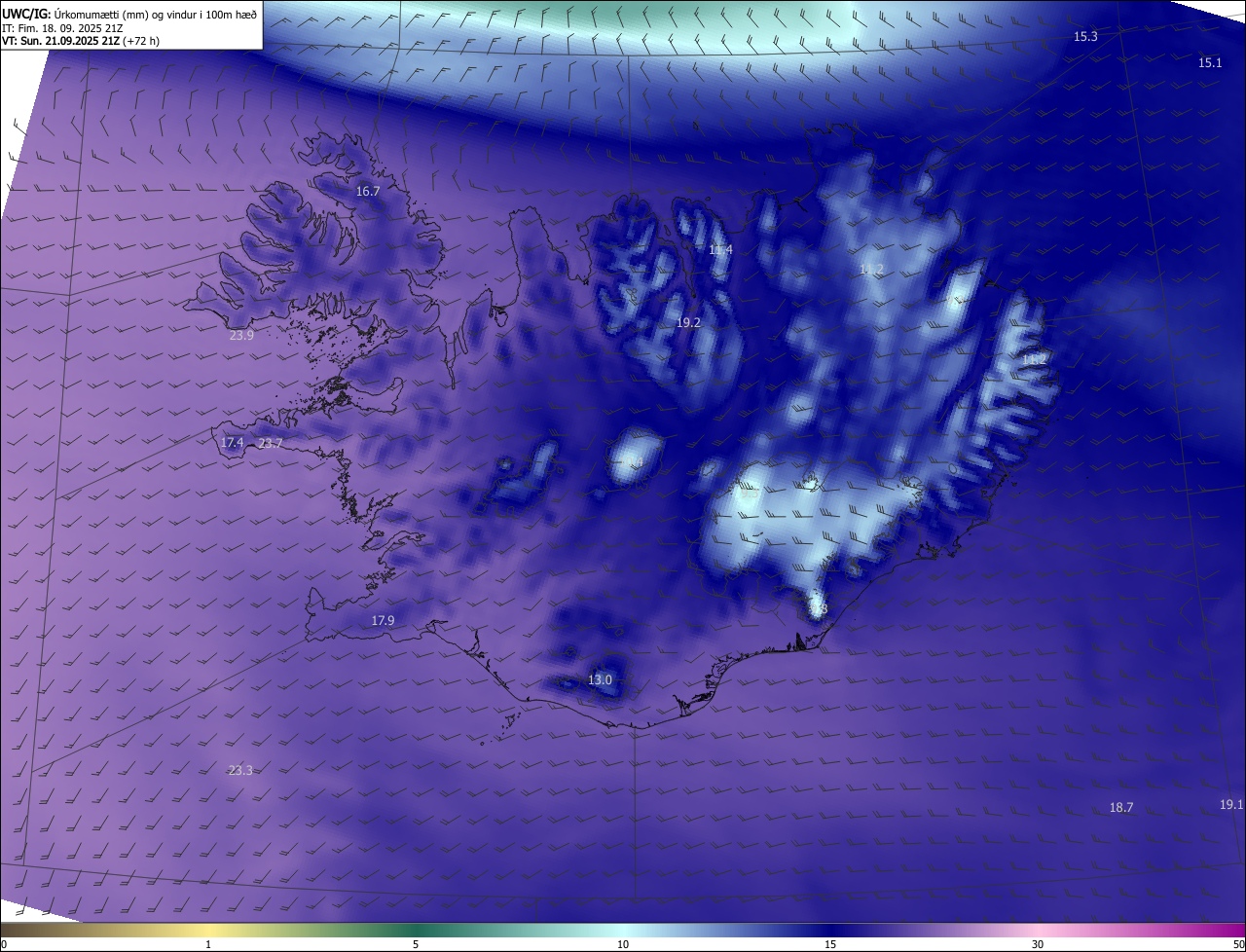The image size is (1246, 952).
Task: Click the colorbar tick labeled 15
Action: click(830, 944)
